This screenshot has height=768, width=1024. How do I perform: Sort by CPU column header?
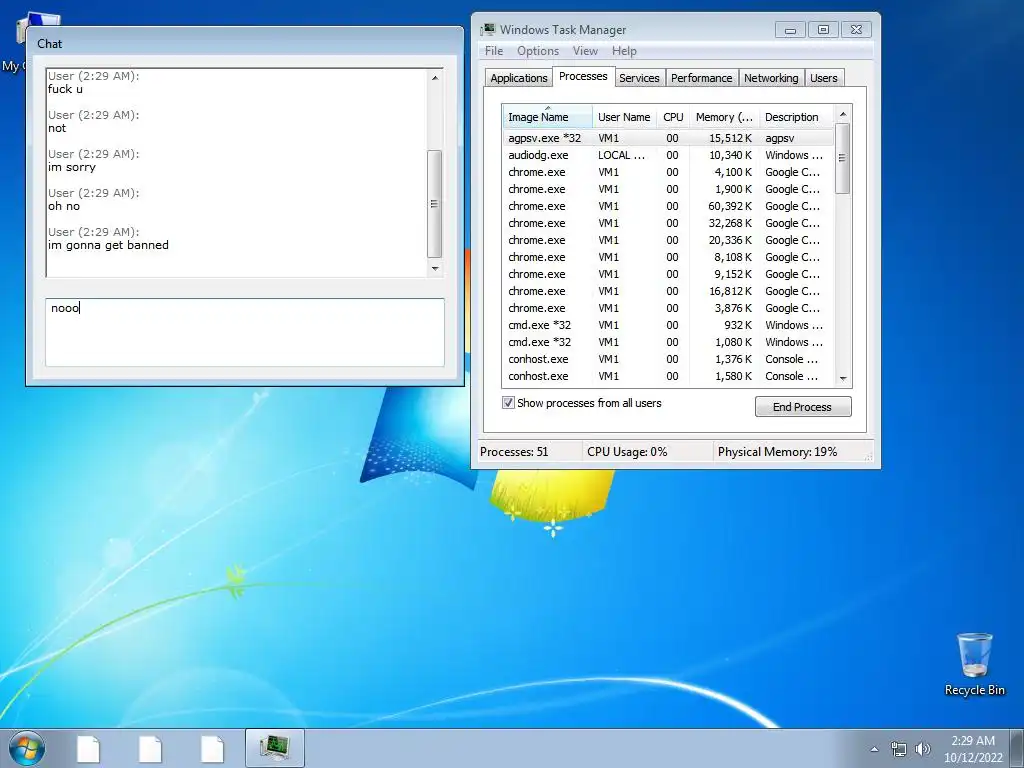pos(673,117)
